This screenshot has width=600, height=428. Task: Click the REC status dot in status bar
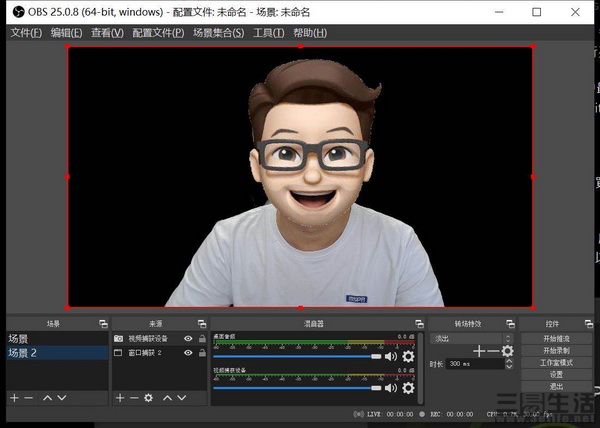(422, 414)
